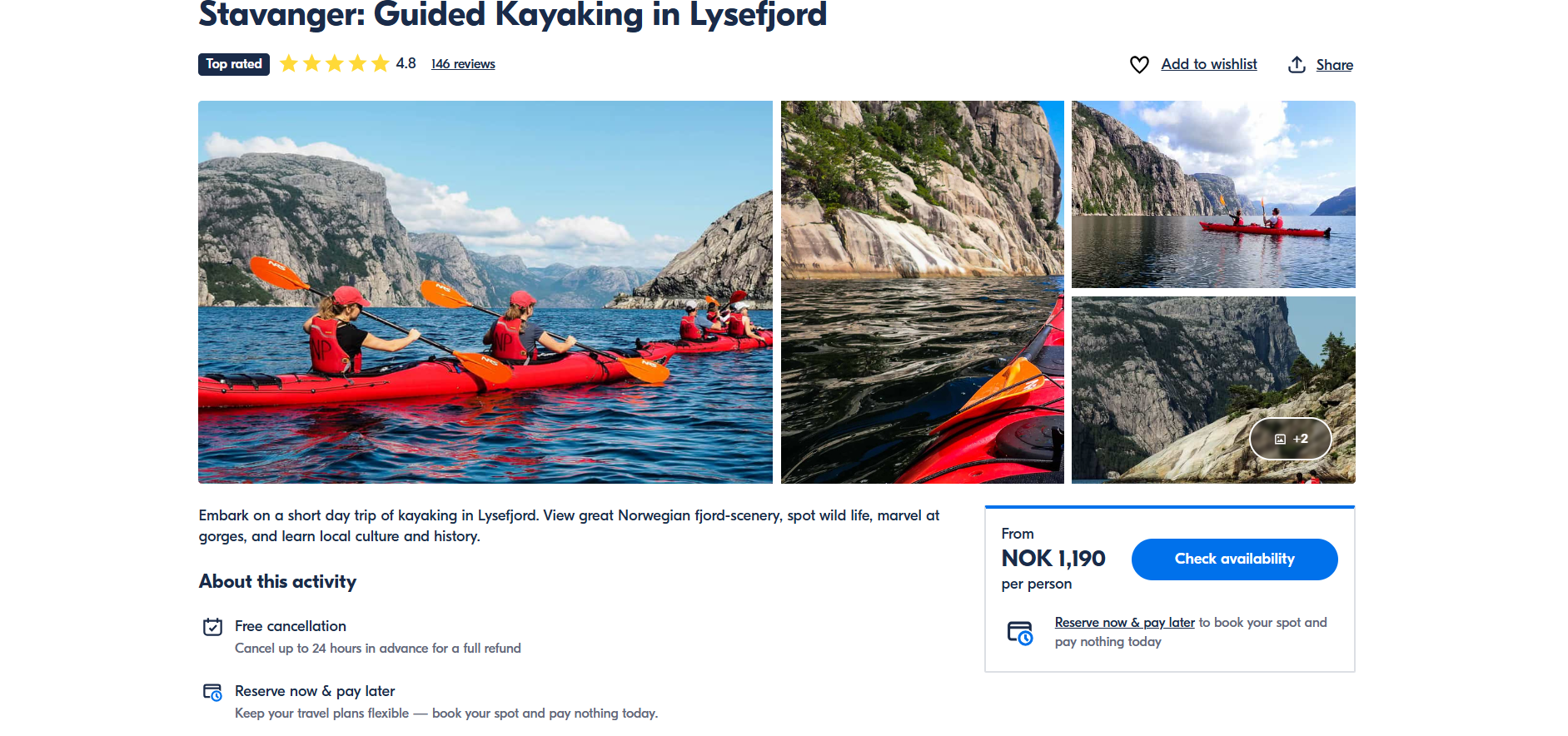The height and width of the screenshot is (736, 1568).
Task: Click the Reserve now pay later card icon
Action: (213, 692)
